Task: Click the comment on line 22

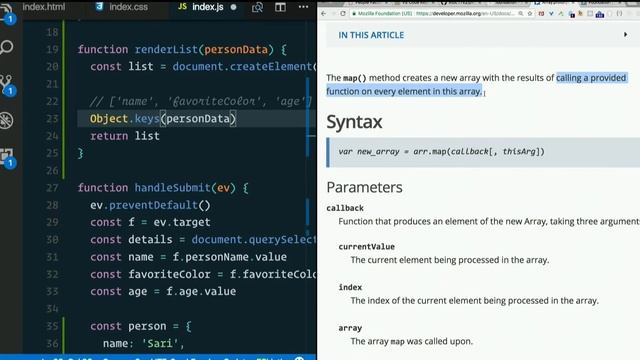Action: (x=201, y=101)
